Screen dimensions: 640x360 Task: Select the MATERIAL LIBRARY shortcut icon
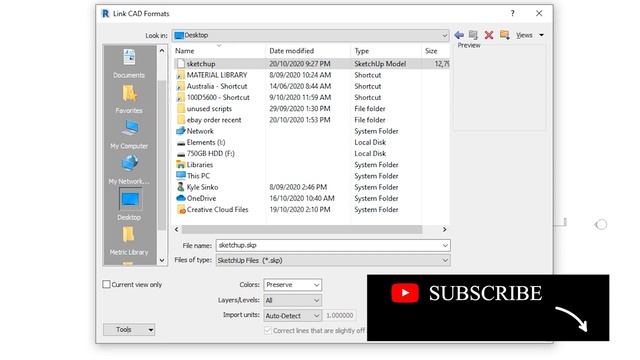[x=181, y=75]
